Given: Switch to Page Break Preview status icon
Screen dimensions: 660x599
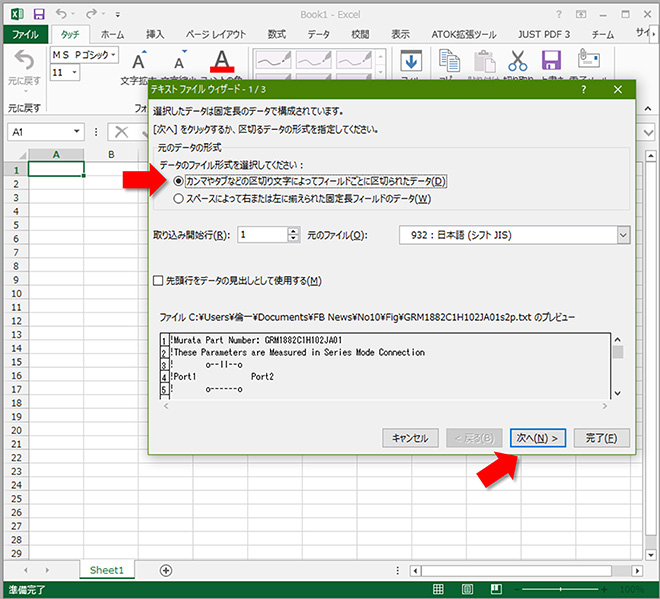Looking at the screenshot, I should click(x=496, y=589).
